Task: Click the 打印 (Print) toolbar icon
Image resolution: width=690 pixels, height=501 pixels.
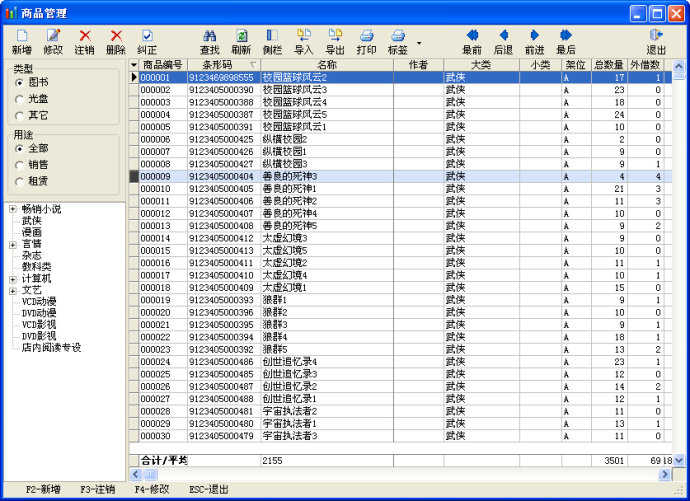Action: click(x=367, y=41)
